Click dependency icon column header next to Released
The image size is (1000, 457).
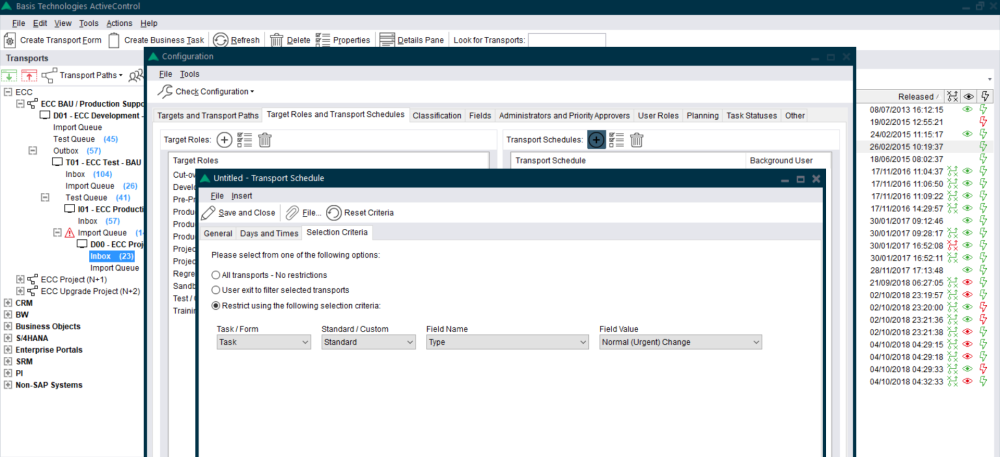953,96
